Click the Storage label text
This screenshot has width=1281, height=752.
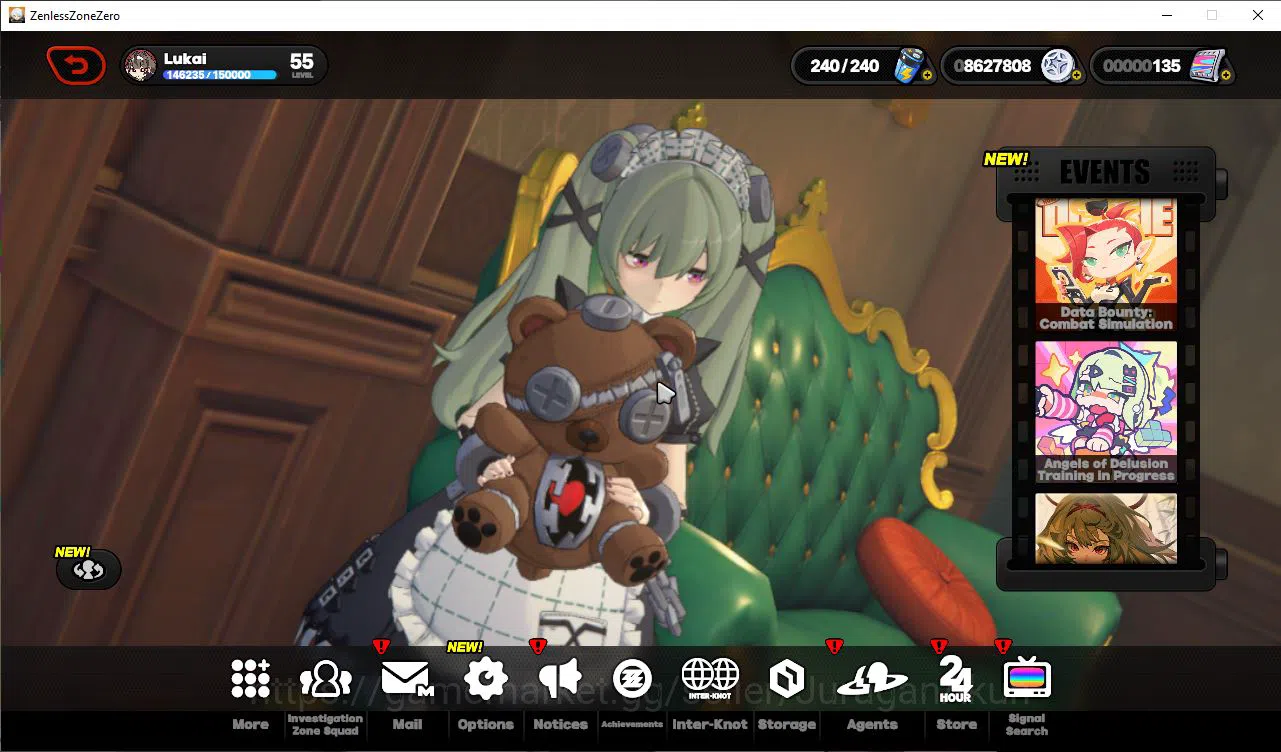coord(787,725)
